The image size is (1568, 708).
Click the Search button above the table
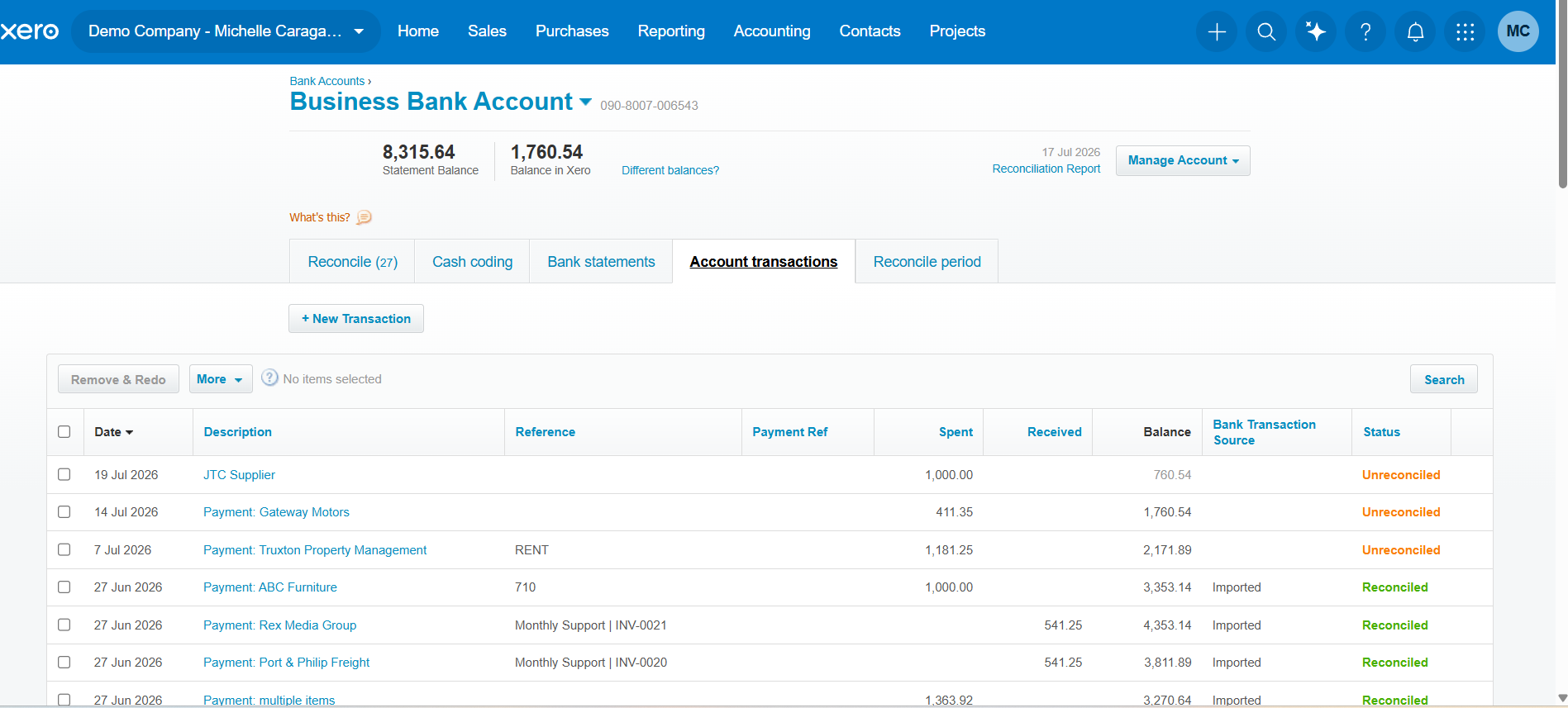click(x=1444, y=379)
